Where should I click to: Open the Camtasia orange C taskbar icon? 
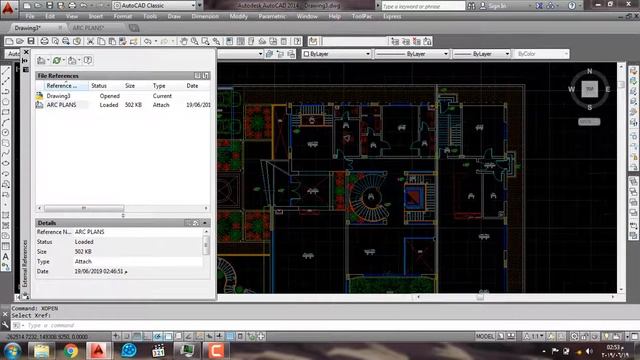216,351
